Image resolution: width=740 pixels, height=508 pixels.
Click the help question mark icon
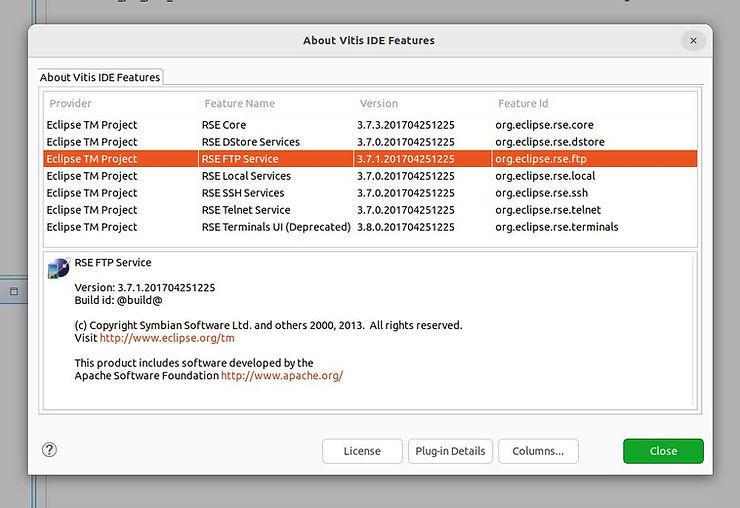[x=48, y=451]
